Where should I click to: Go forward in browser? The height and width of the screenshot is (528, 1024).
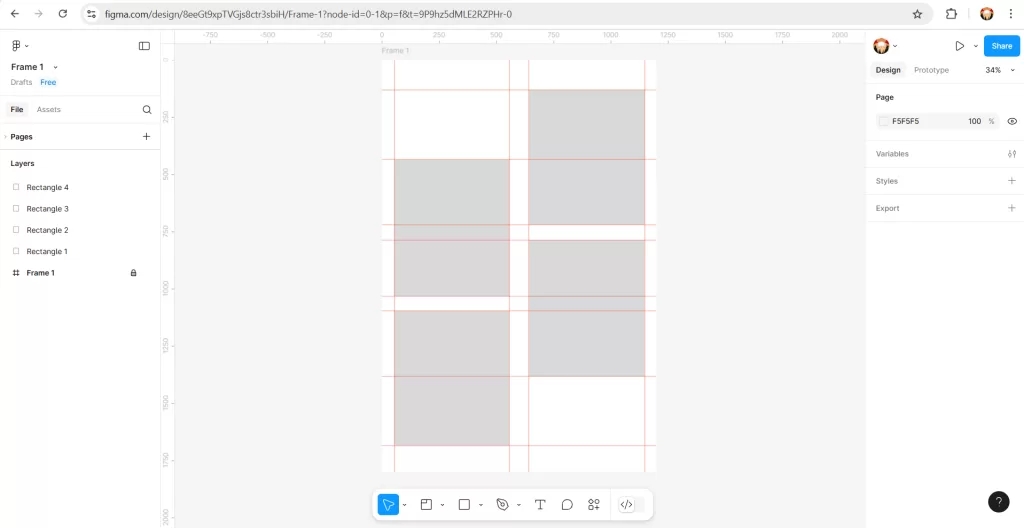click(x=39, y=14)
